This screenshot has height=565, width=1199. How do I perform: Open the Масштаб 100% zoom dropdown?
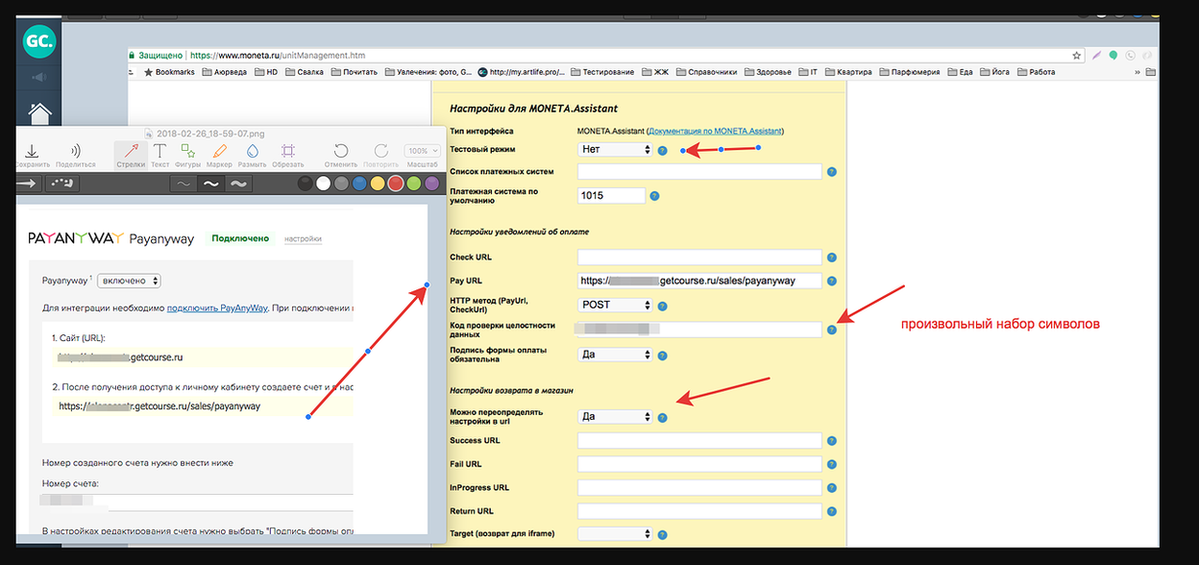[x=422, y=151]
